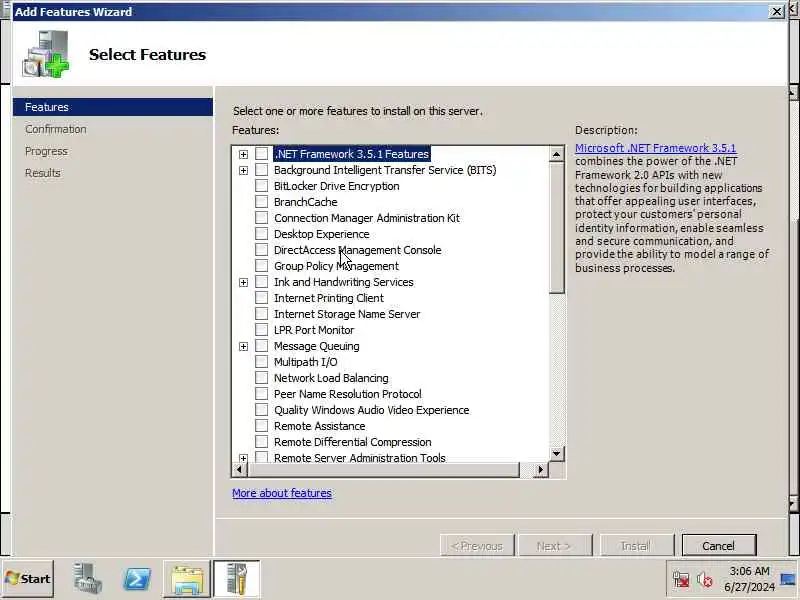Launch Windows PowerShell from the taskbar
This screenshot has width=800, height=600.
coord(137,579)
